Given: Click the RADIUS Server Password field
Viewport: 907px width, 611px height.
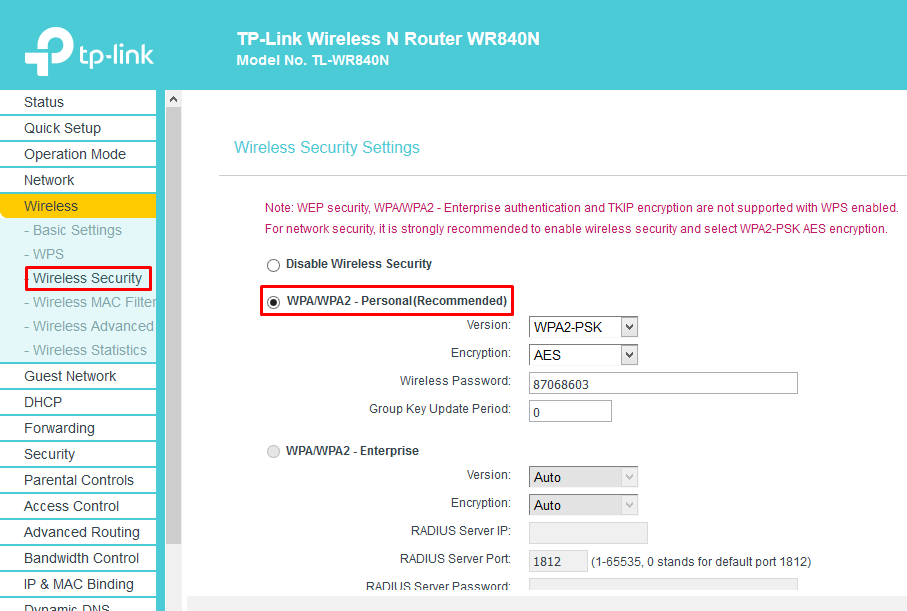Looking at the screenshot, I should click(x=663, y=584).
